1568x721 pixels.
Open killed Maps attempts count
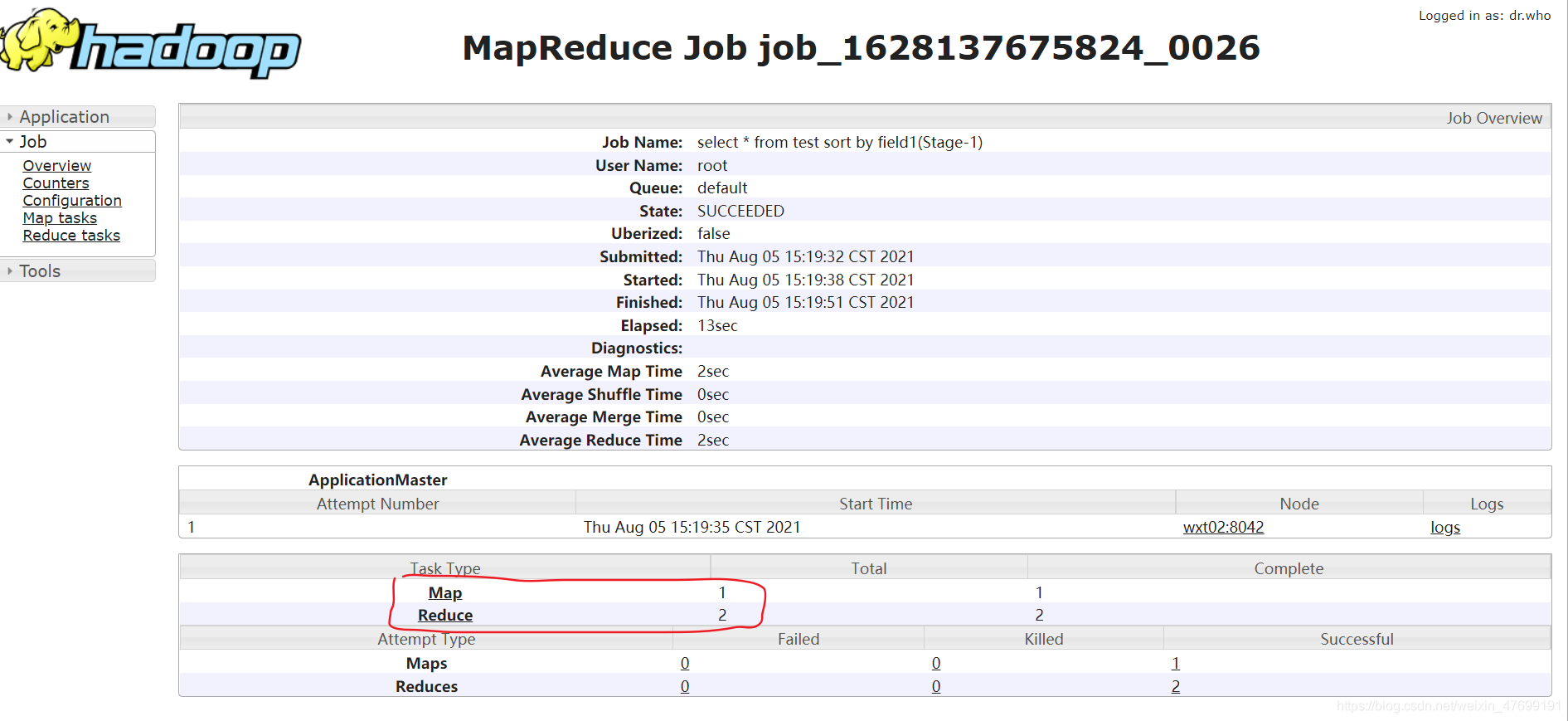coord(936,664)
